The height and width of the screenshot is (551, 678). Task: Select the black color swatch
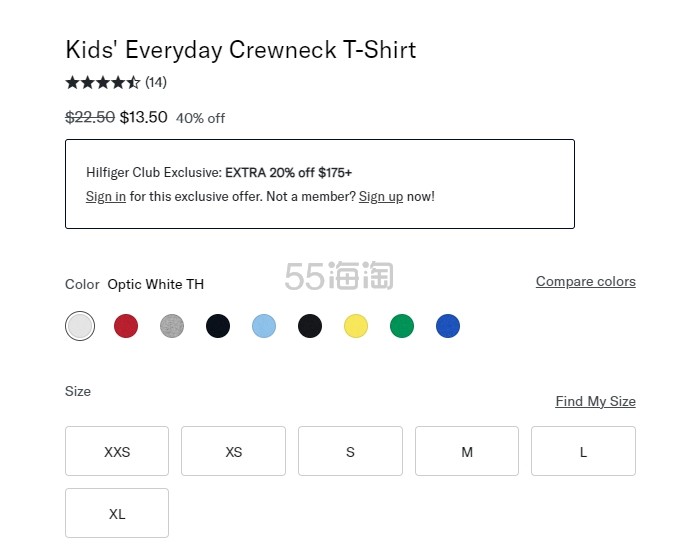(310, 326)
